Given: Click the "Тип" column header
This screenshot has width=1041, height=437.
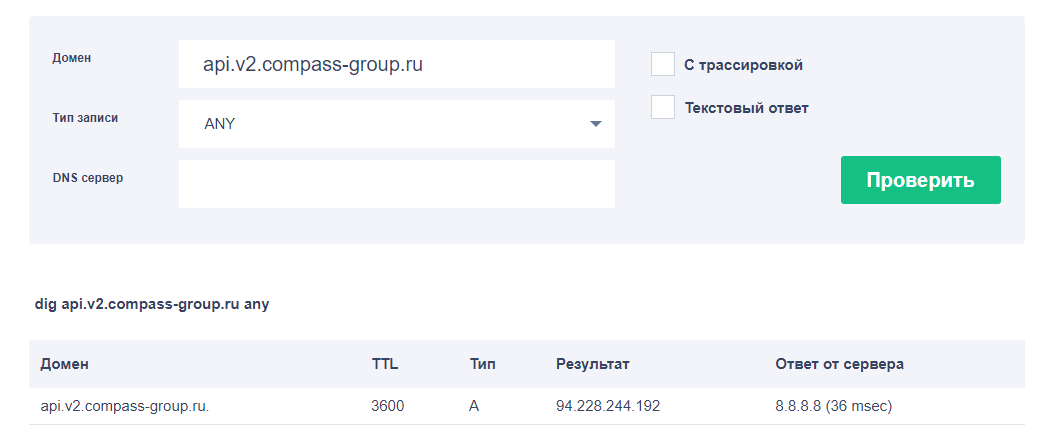Looking at the screenshot, I should click(x=482, y=364).
